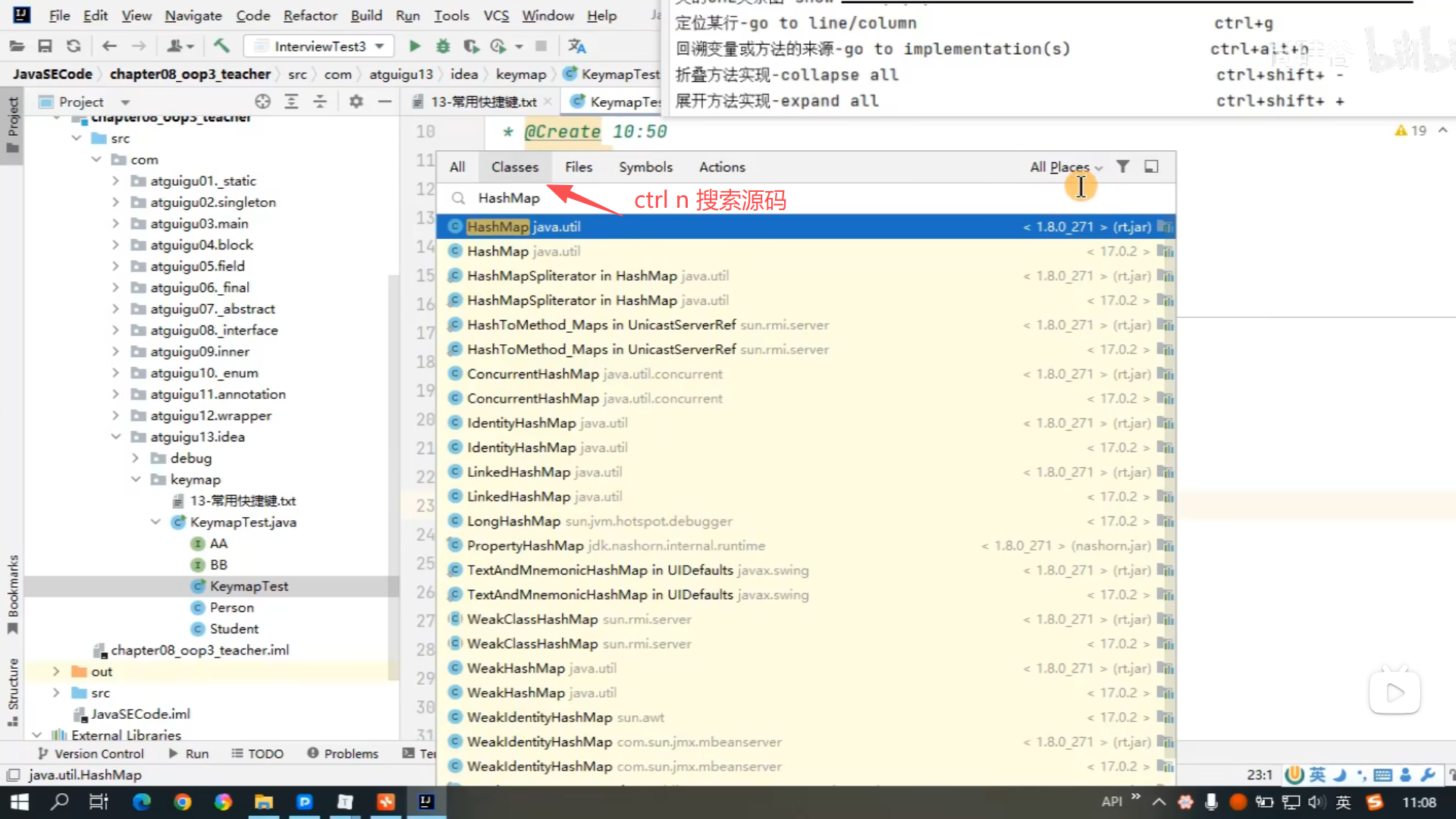Click Open in Find Tool Window icon
This screenshot has height=819, width=1456.
pos(1151,167)
